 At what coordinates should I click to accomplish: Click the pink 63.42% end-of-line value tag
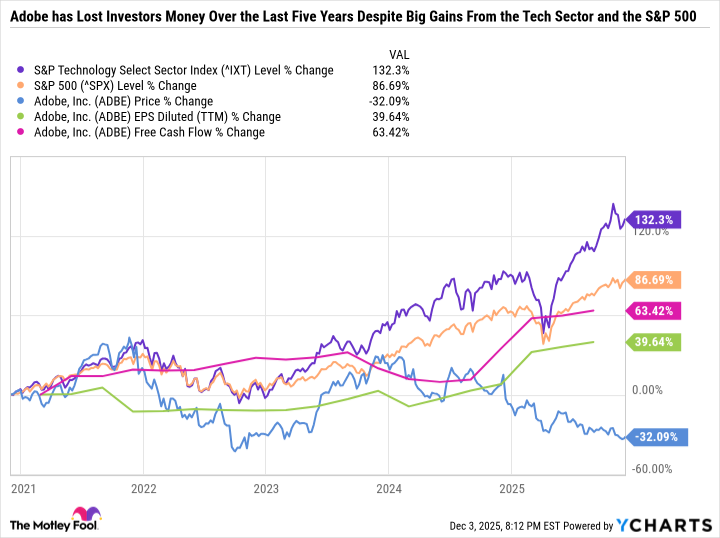(x=654, y=311)
